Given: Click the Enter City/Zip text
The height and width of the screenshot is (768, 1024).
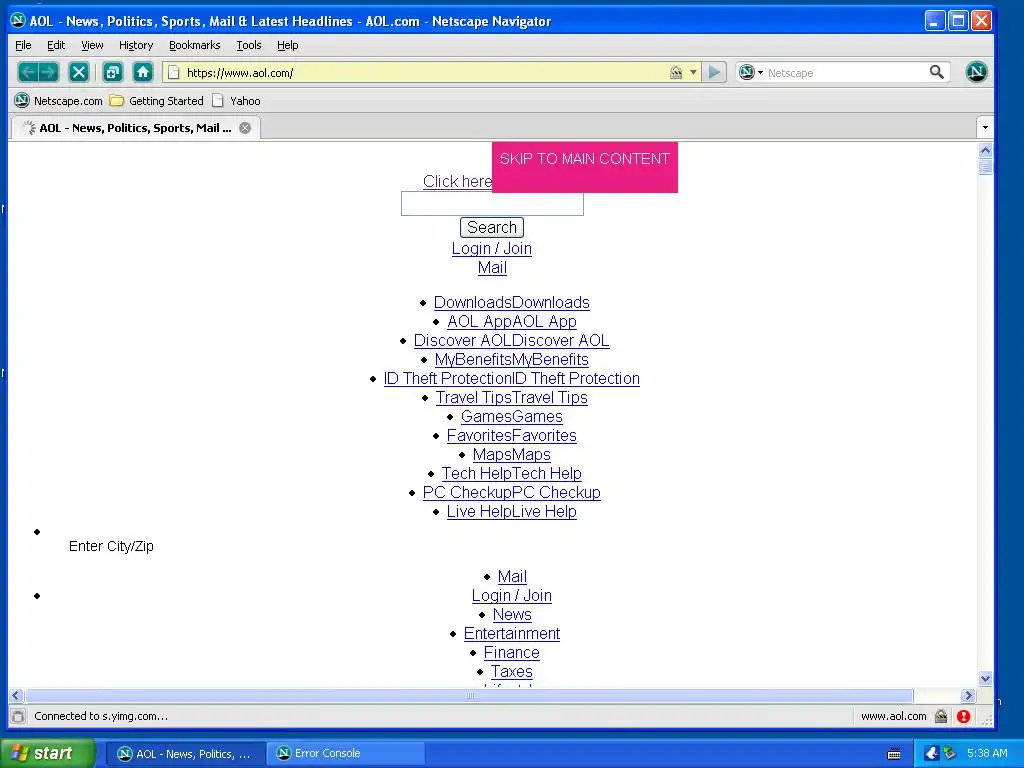Looking at the screenshot, I should coord(111,546).
